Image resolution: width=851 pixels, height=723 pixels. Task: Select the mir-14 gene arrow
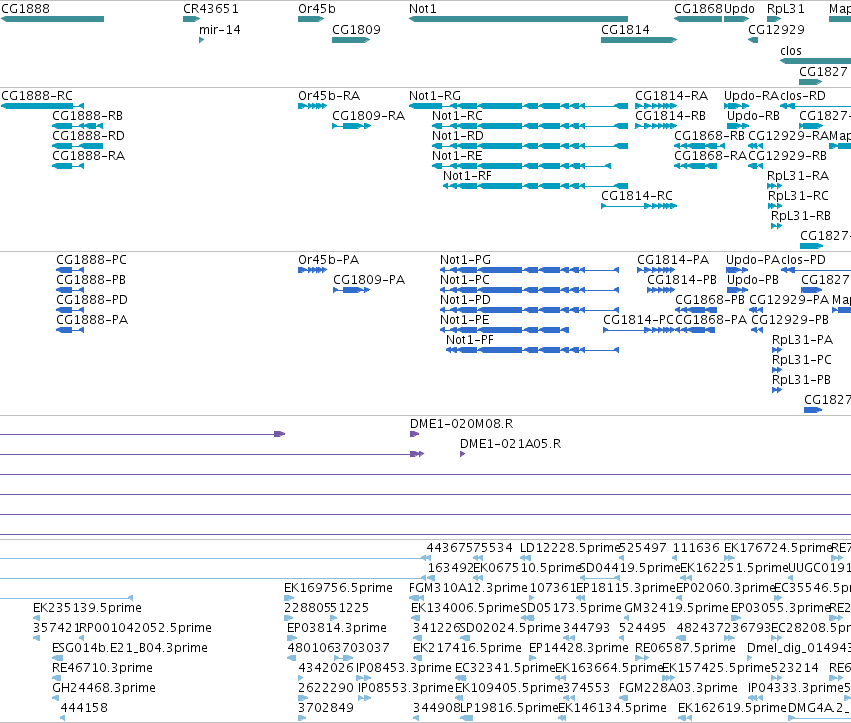201,40
